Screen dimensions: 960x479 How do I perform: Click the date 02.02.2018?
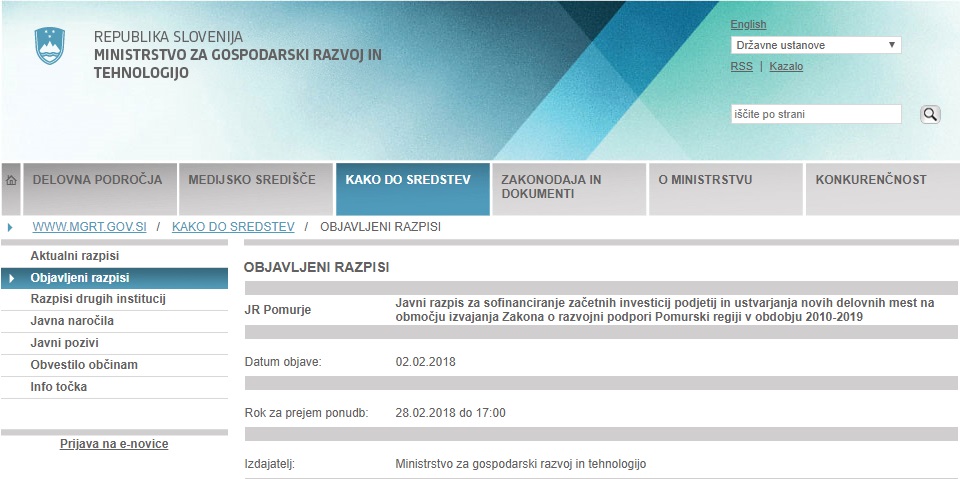(x=426, y=362)
